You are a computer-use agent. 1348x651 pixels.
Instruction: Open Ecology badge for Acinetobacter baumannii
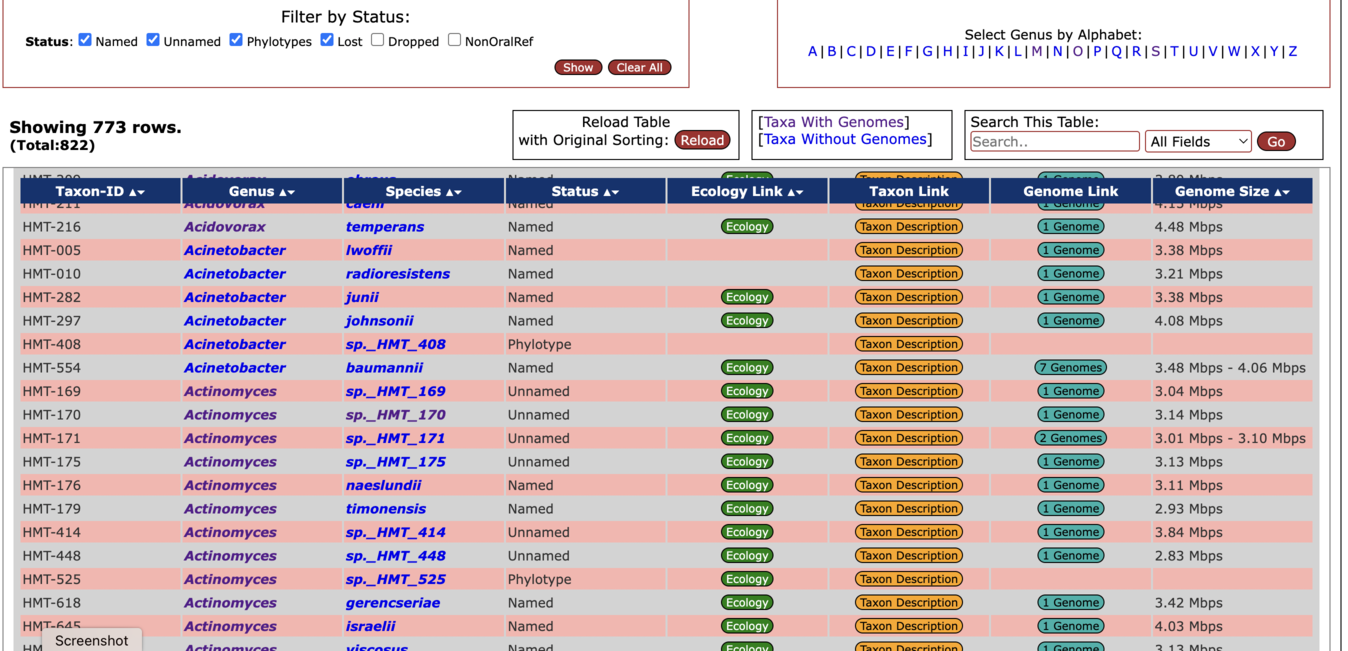point(747,368)
